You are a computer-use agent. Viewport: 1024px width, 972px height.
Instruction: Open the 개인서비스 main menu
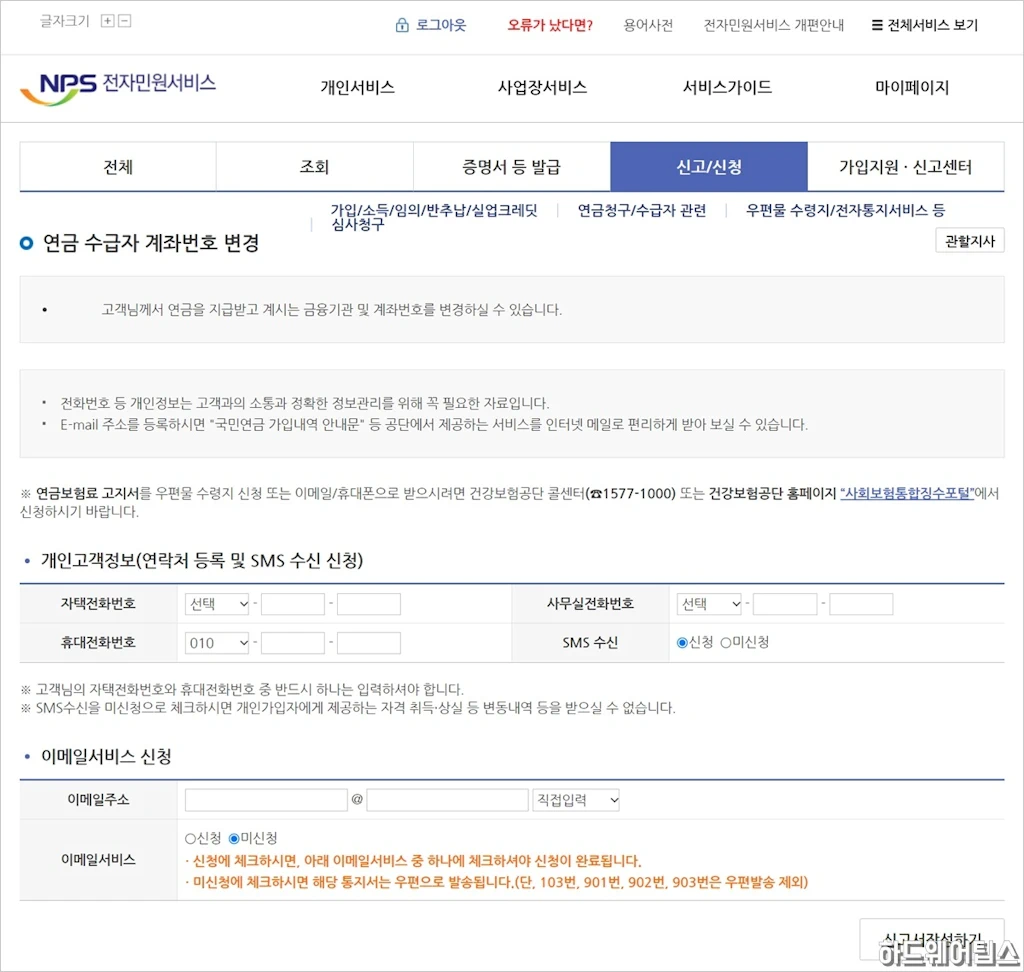(x=357, y=88)
